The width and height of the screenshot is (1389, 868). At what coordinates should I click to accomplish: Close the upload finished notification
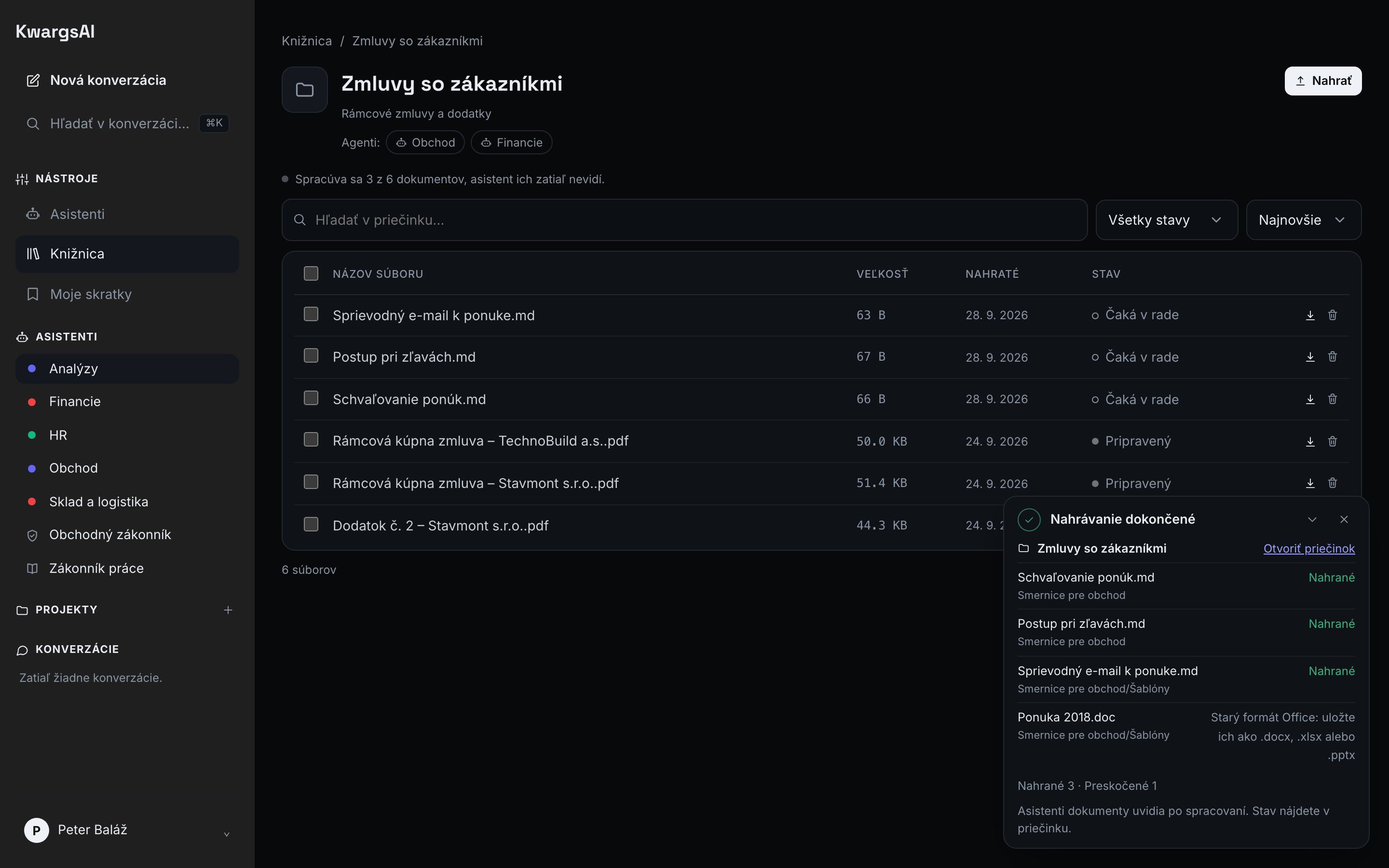[x=1344, y=519]
